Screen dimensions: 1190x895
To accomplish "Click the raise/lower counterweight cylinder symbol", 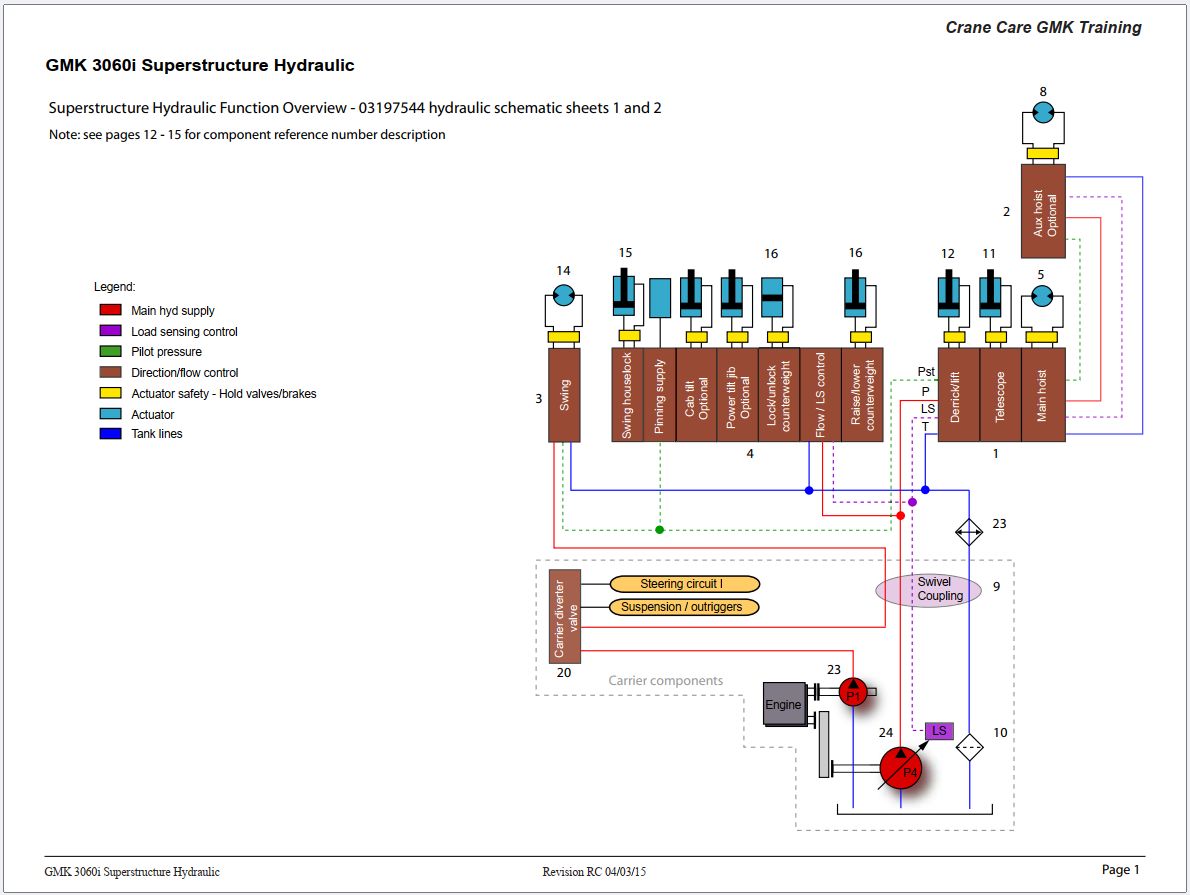I will (x=855, y=293).
